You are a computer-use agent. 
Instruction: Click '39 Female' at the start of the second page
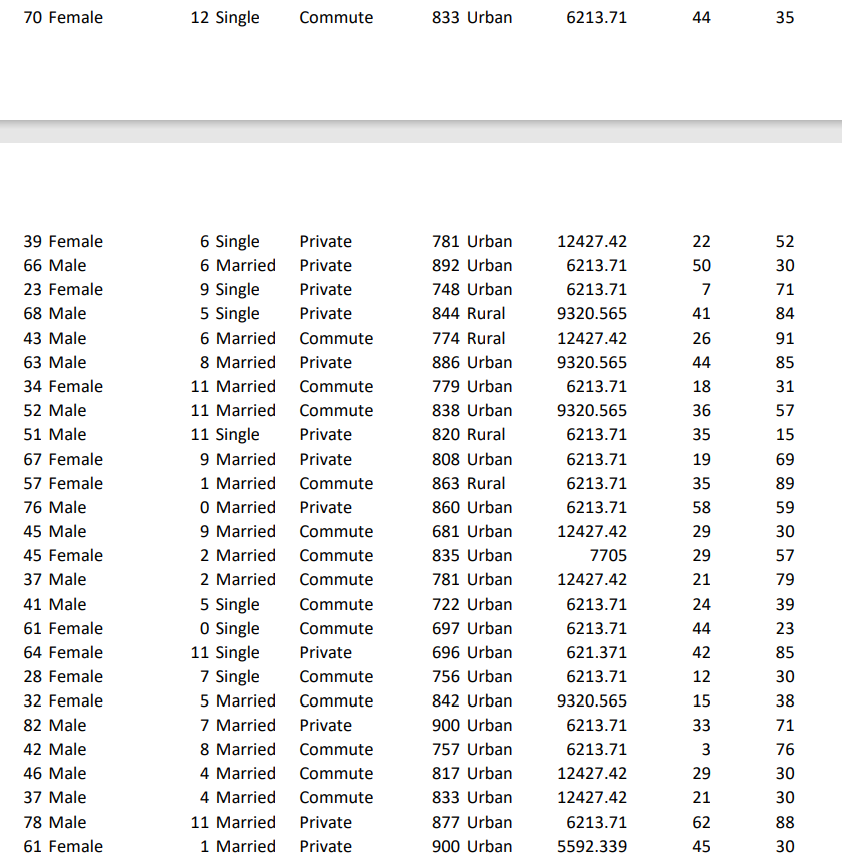63,242
